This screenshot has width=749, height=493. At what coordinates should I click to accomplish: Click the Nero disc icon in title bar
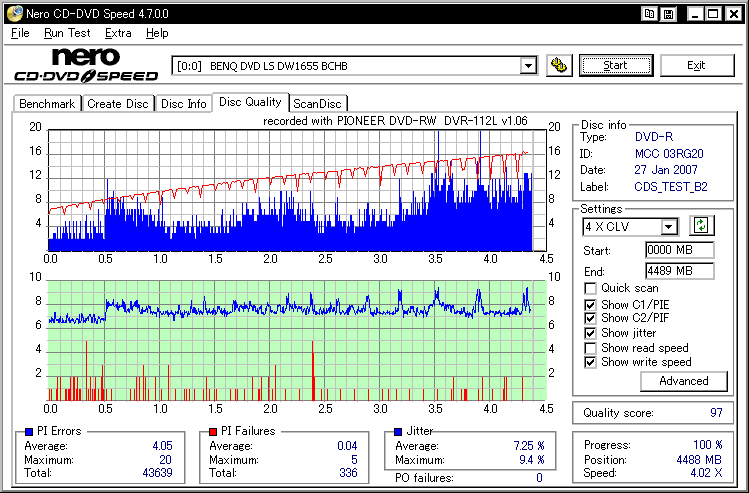[14, 14]
